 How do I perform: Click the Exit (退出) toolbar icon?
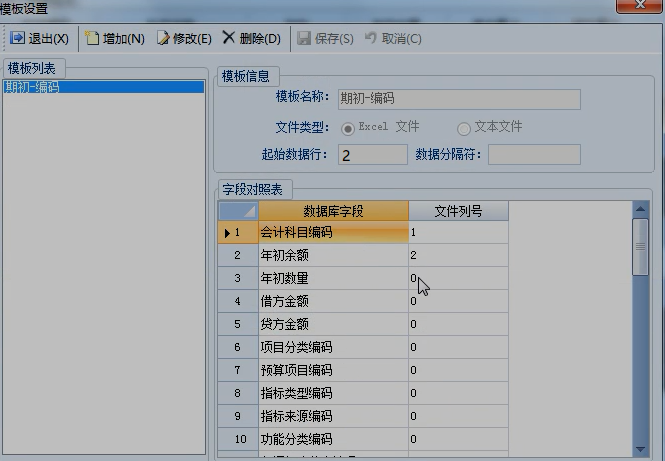(x=17, y=39)
